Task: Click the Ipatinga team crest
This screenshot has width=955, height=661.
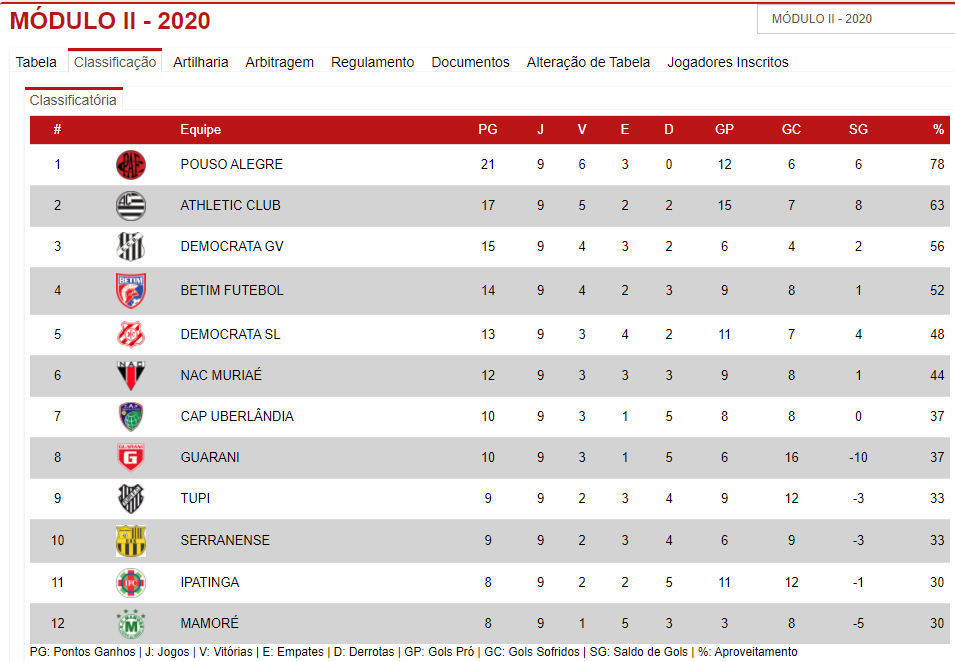Action: 131,582
